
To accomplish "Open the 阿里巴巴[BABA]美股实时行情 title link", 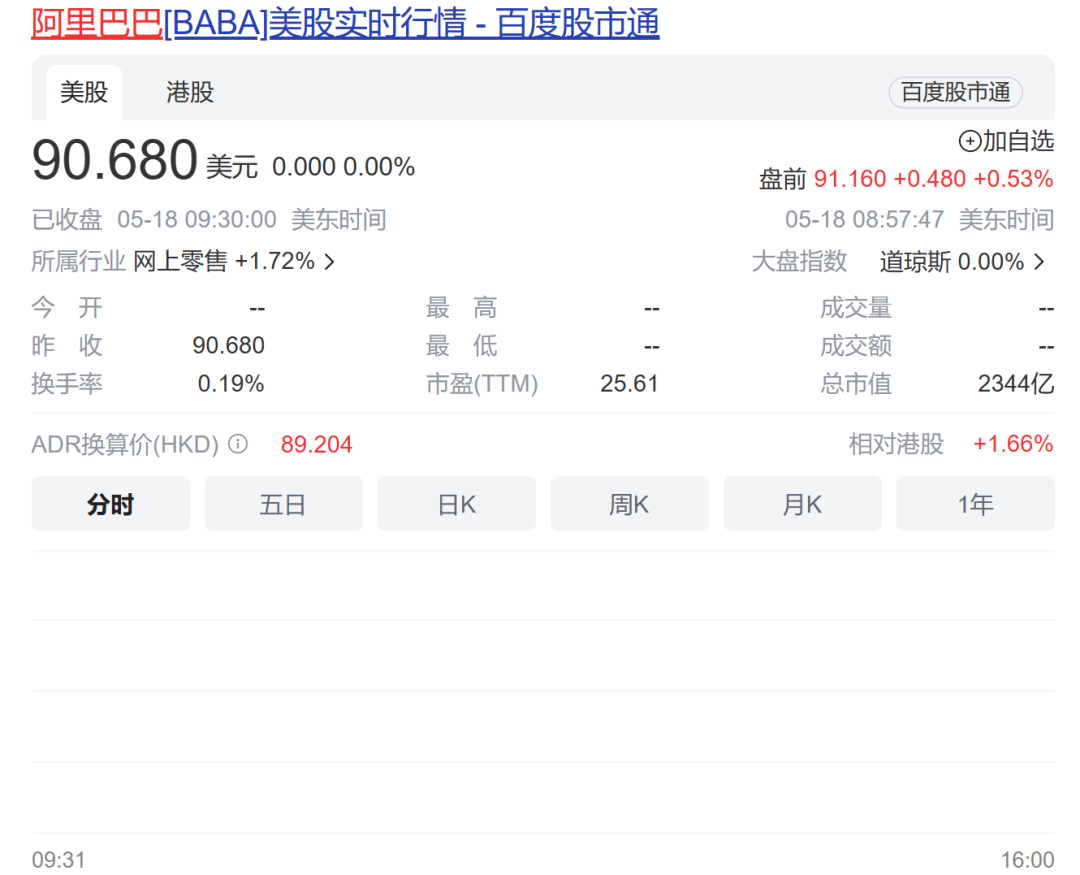I will pos(345,23).
